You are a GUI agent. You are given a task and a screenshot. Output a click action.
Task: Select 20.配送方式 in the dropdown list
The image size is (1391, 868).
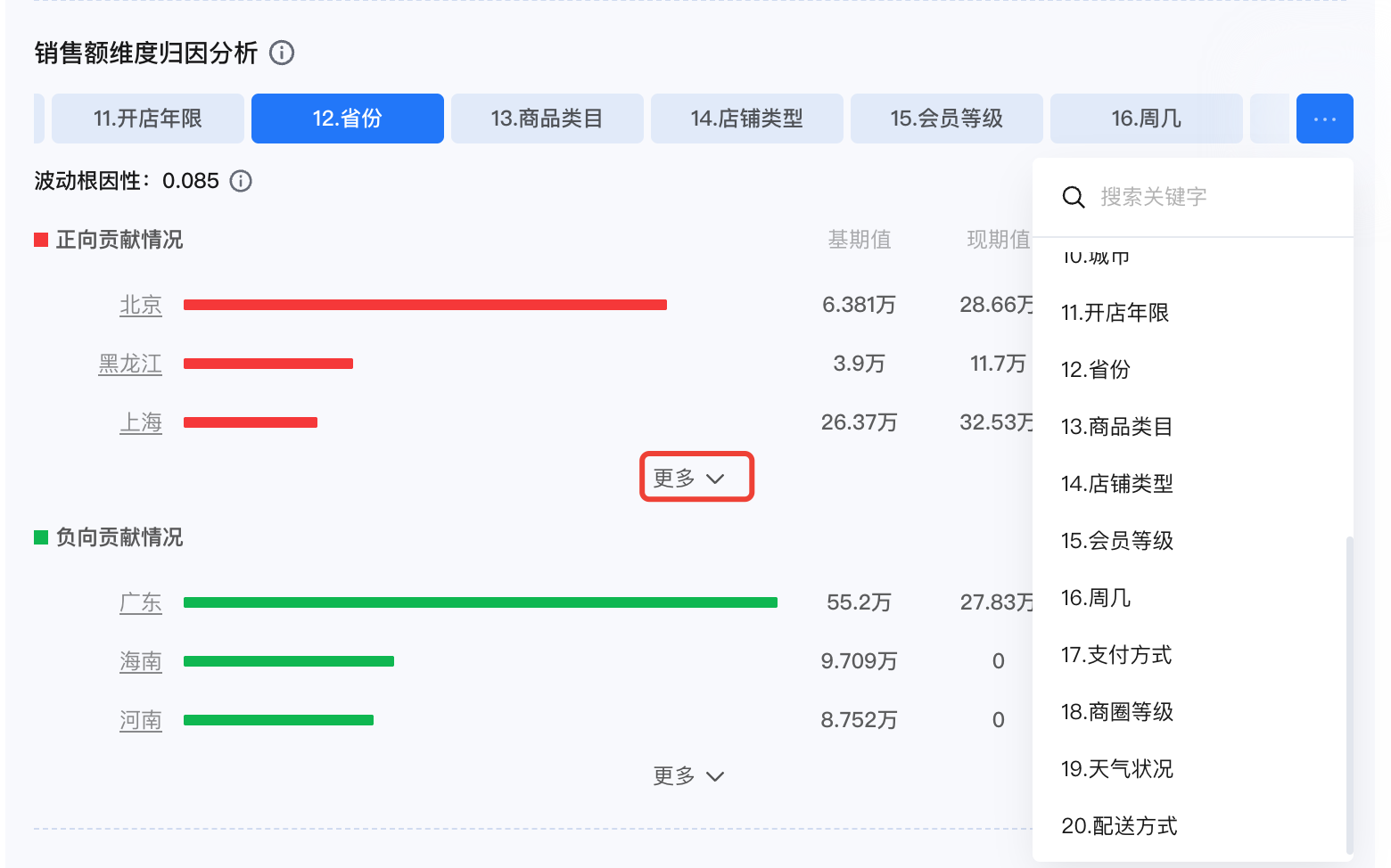click(1119, 826)
